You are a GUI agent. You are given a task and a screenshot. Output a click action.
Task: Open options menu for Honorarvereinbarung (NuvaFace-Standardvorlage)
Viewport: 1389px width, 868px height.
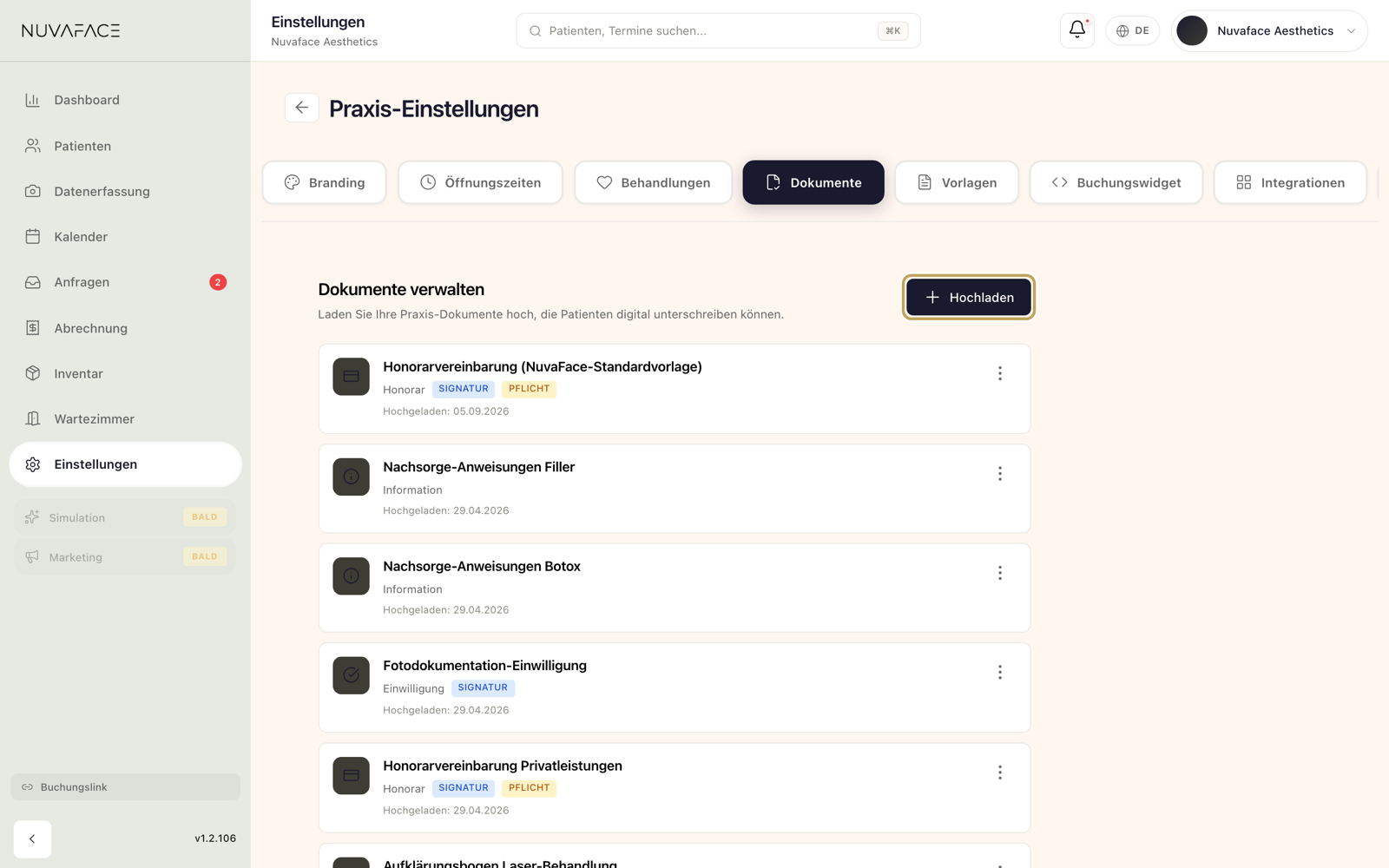(1000, 373)
